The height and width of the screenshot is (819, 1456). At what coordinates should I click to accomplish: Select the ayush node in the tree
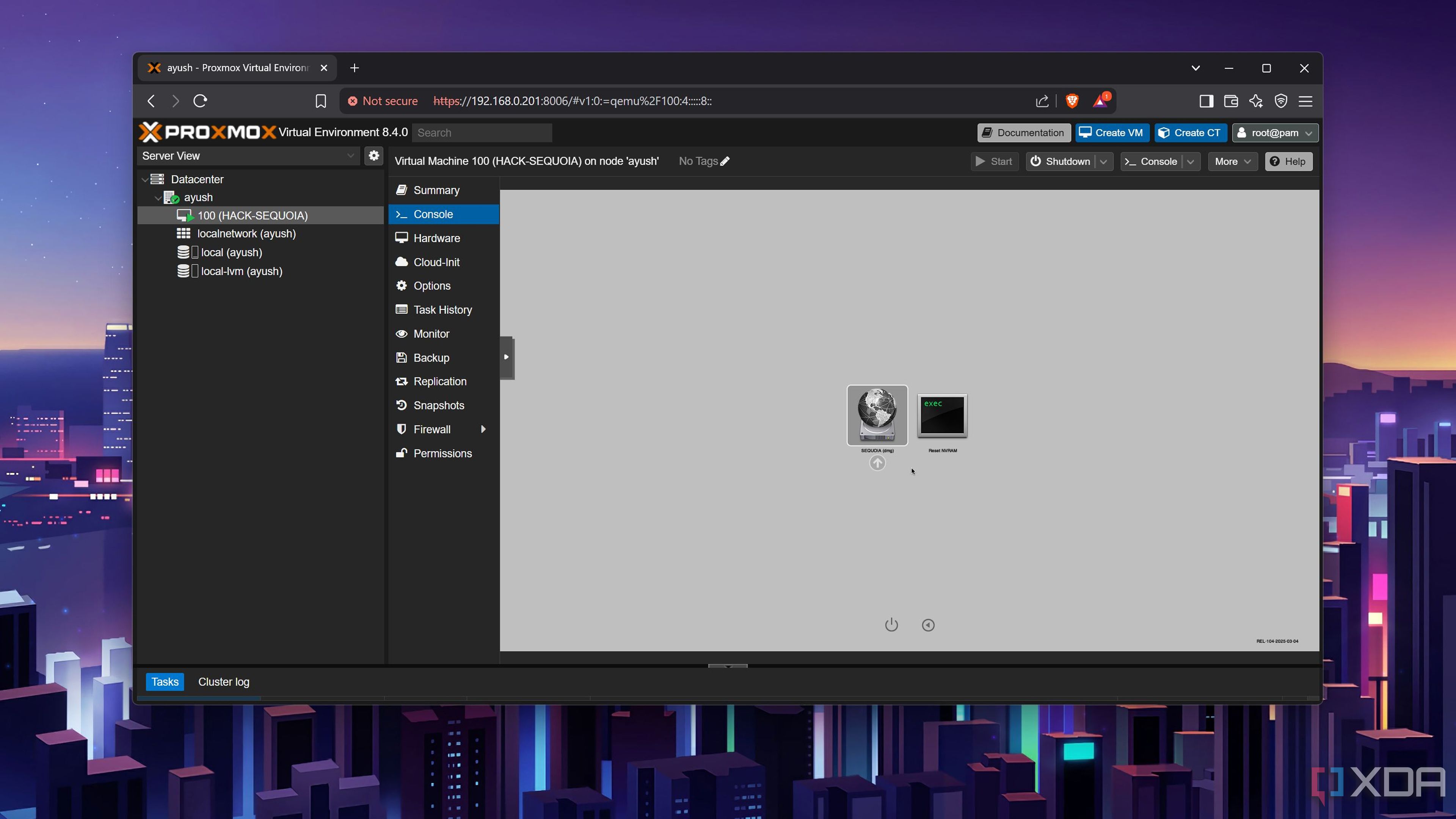tap(198, 197)
